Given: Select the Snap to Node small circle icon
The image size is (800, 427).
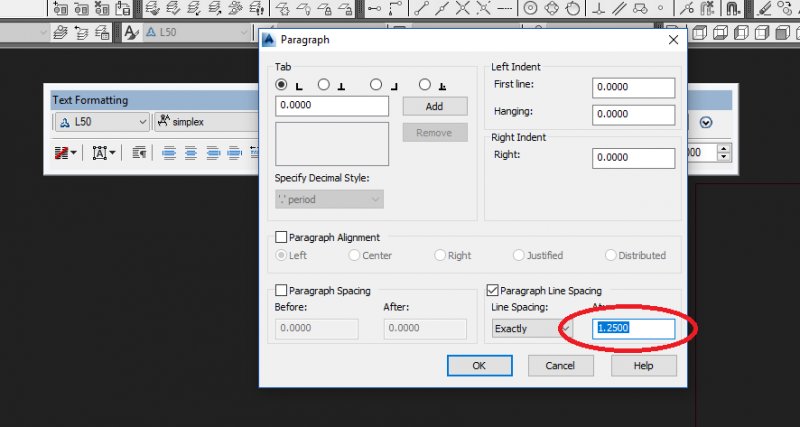Looking at the screenshot, I should tap(661, 8).
